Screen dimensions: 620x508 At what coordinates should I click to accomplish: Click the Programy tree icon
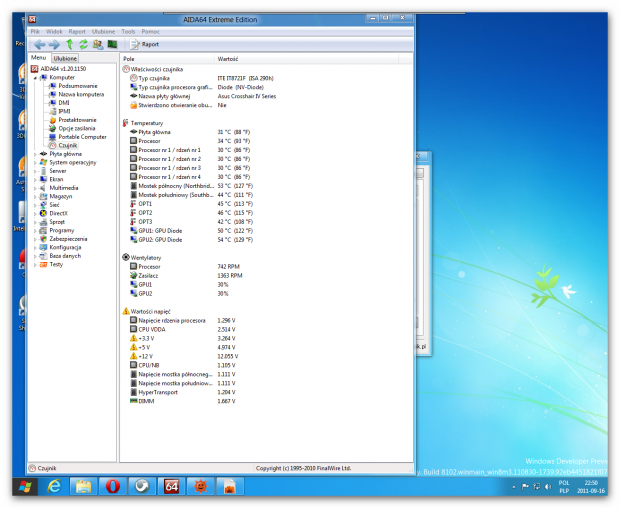[x=43, y=230]
